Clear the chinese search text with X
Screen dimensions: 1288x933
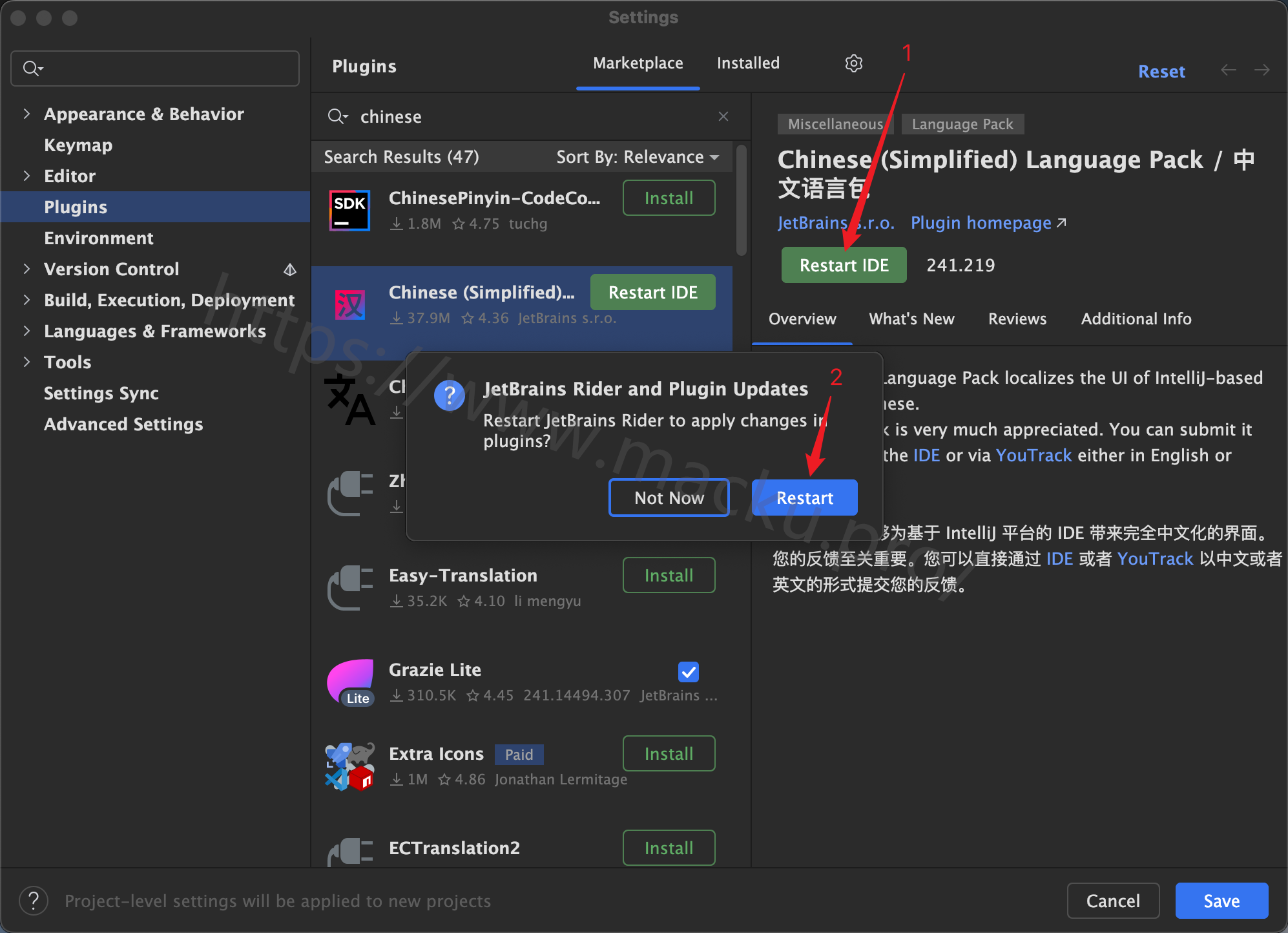coord(723,116)
